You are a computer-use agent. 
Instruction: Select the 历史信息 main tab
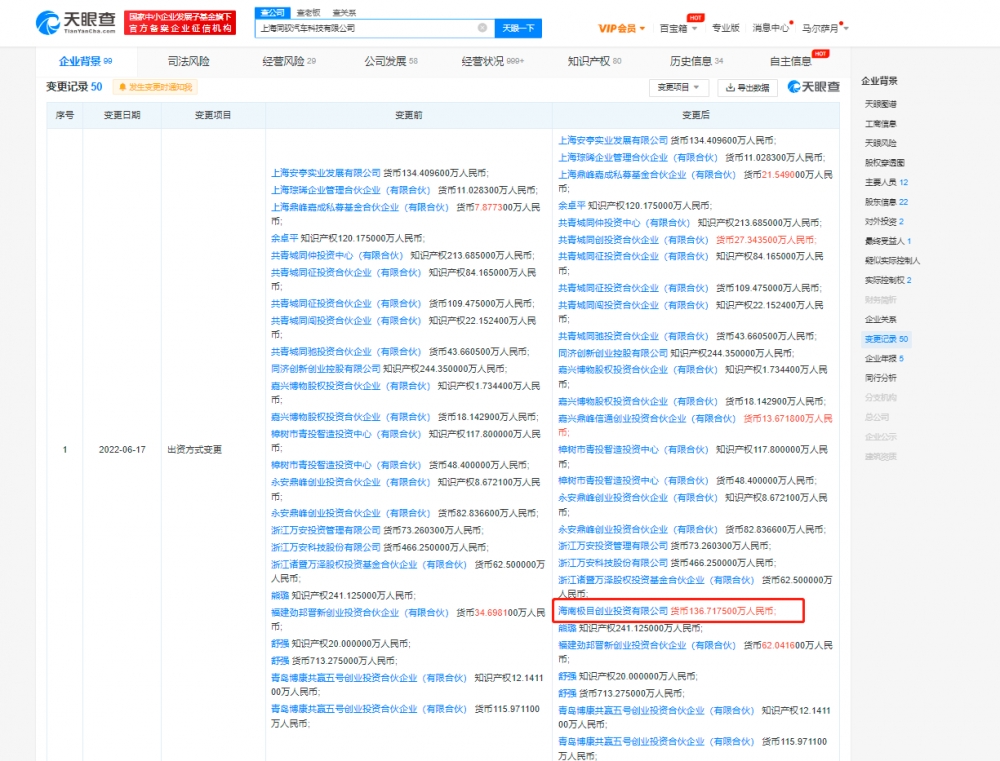pyautogui.click(x=696, y=61)
